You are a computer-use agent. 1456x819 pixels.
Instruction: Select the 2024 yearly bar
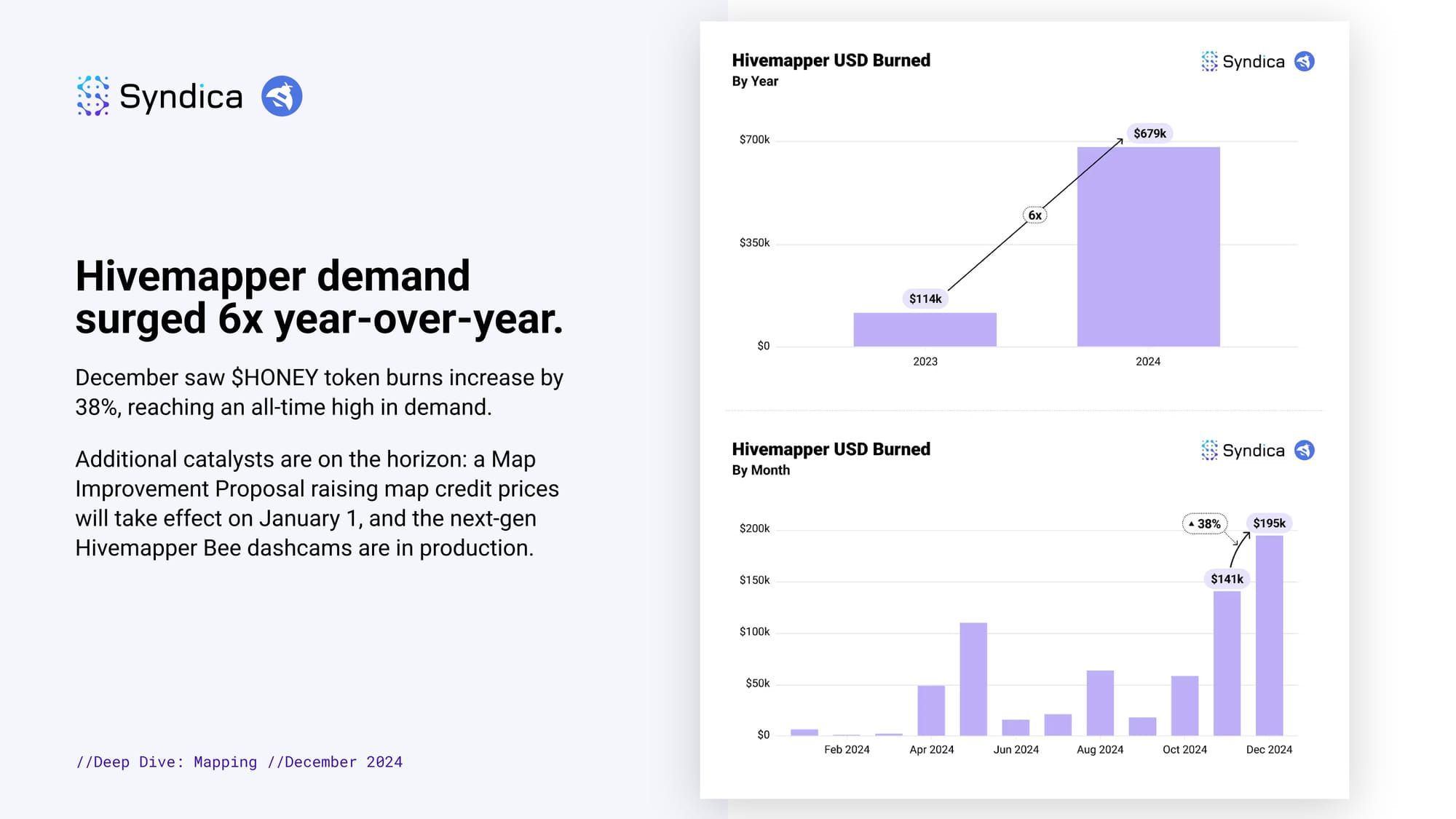[x=1148, y=248]
